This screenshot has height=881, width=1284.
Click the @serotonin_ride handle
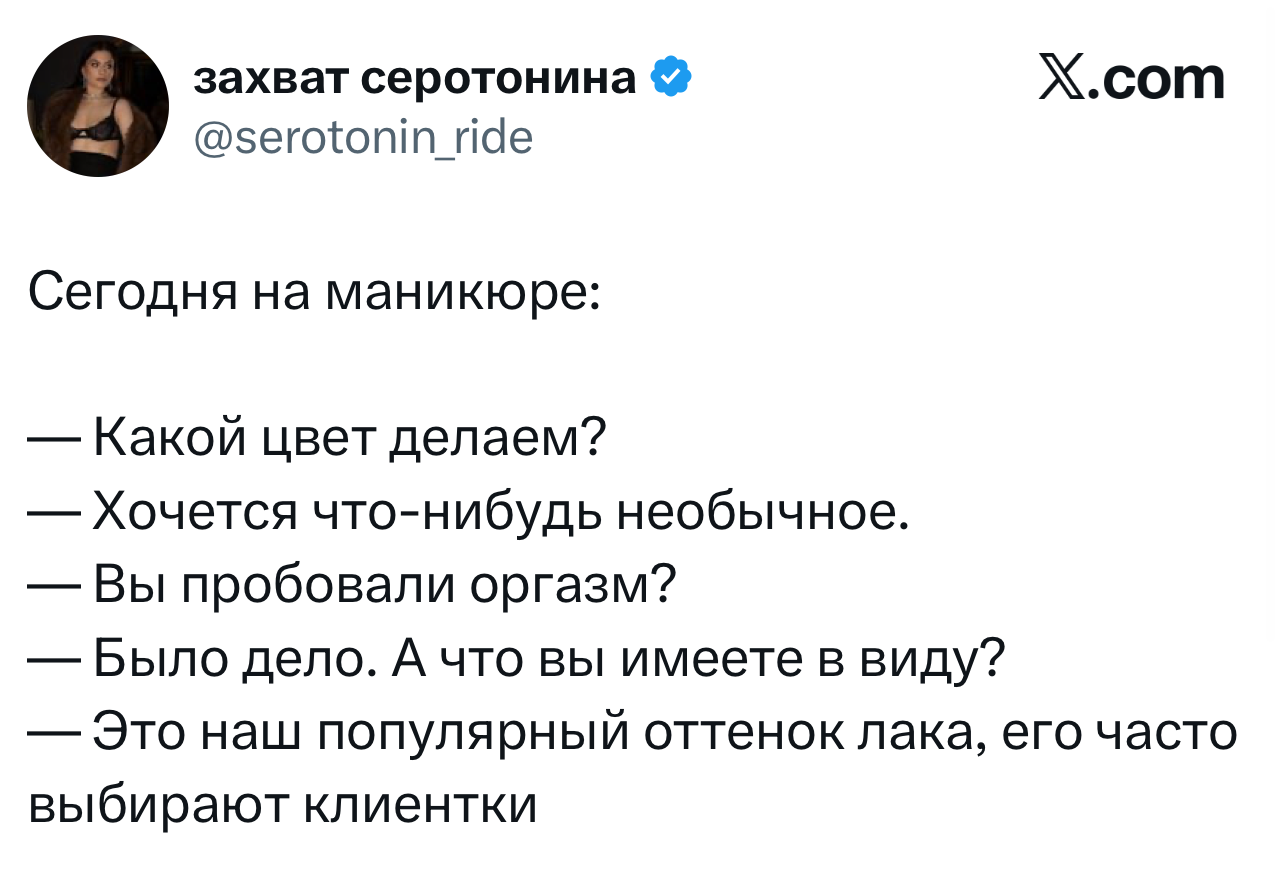[x=362, y=136]
